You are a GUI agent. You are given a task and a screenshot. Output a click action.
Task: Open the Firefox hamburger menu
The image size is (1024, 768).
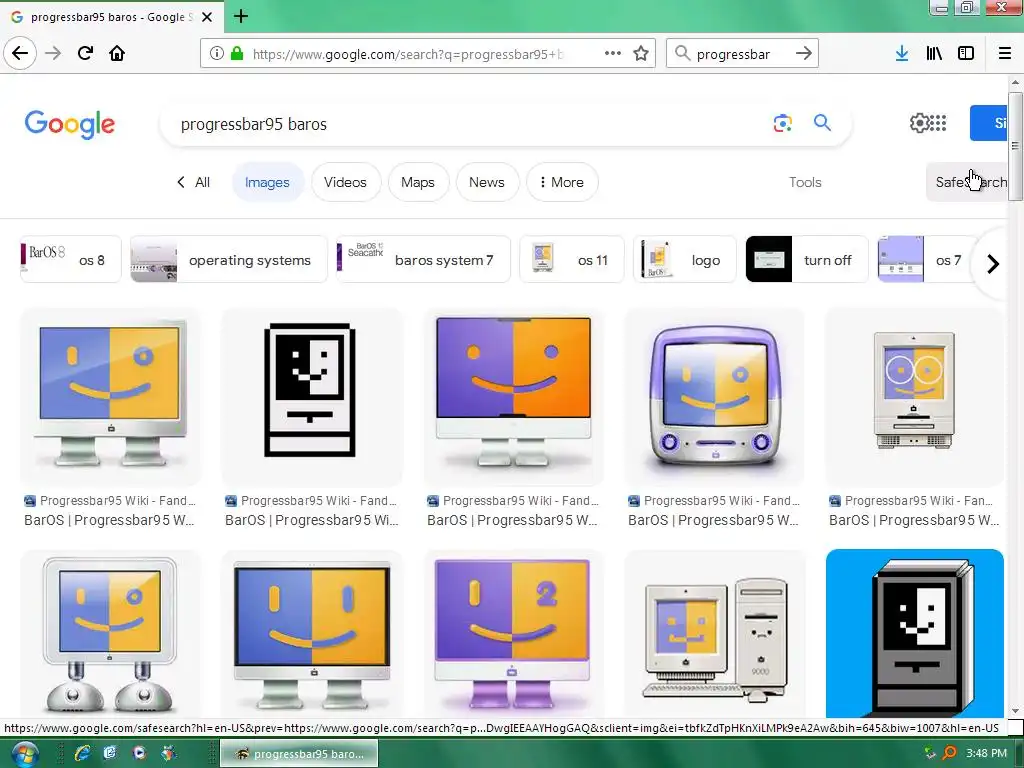click(x=1004, y=54)
